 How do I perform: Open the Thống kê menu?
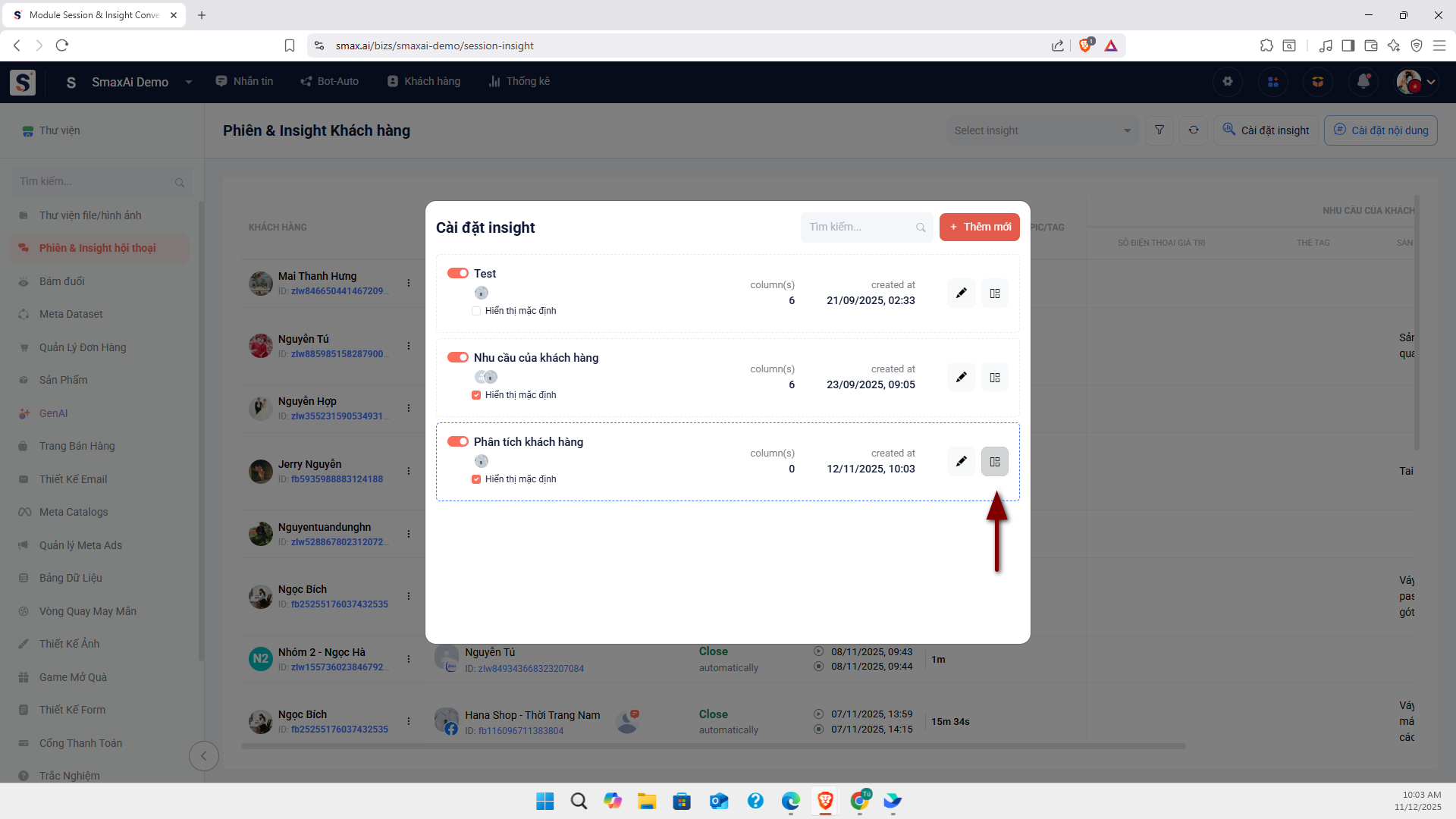[x=519, y=81]
